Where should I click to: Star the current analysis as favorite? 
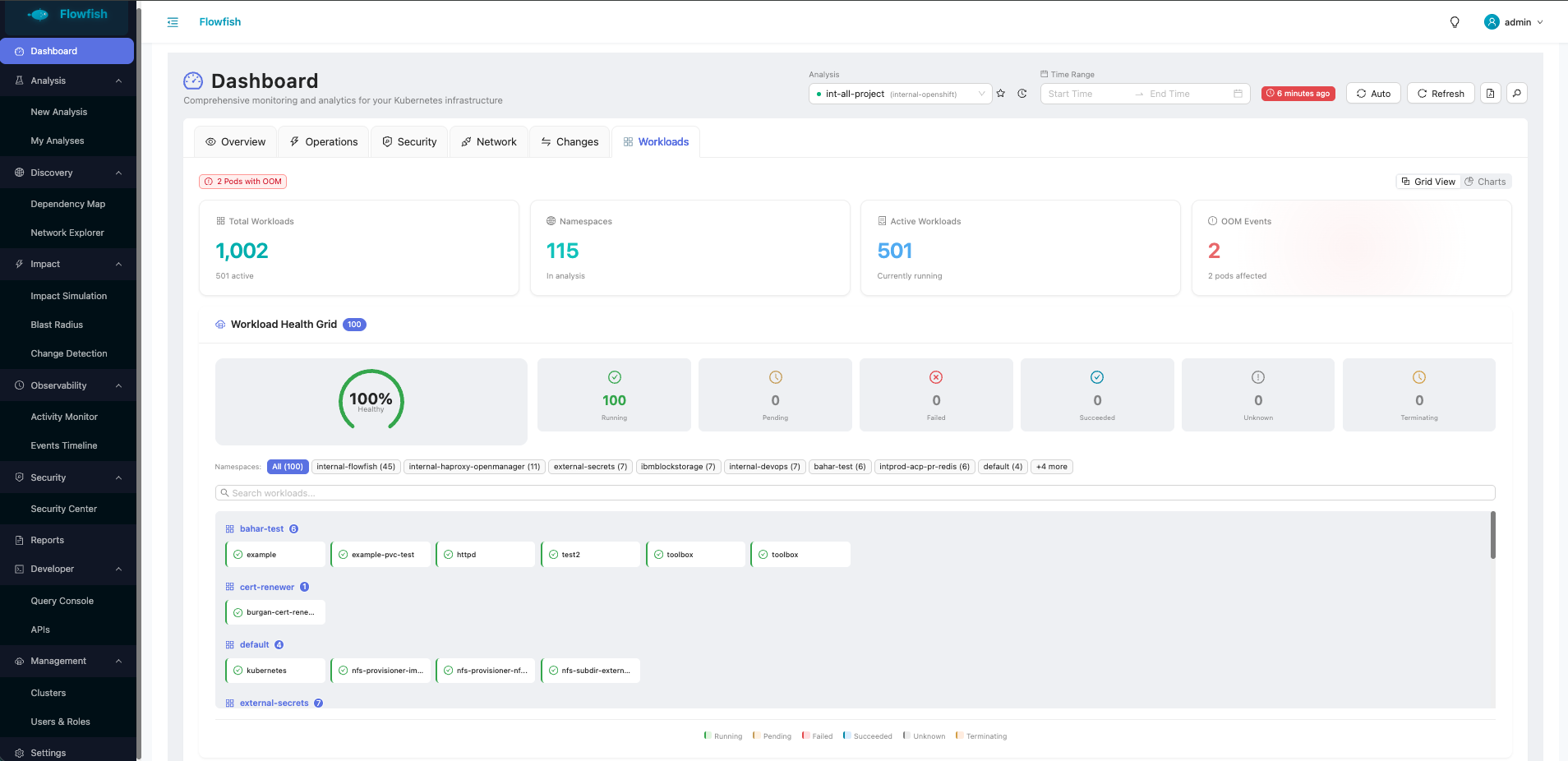[x=1001, y=94]
